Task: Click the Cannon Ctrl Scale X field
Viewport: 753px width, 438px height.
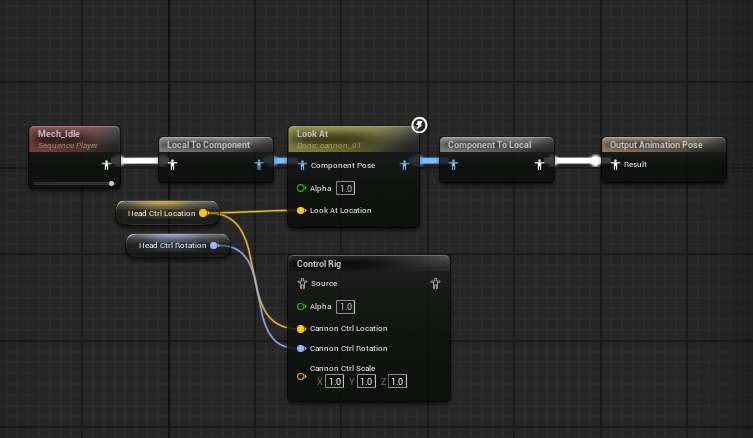Action: pos(335,382)
